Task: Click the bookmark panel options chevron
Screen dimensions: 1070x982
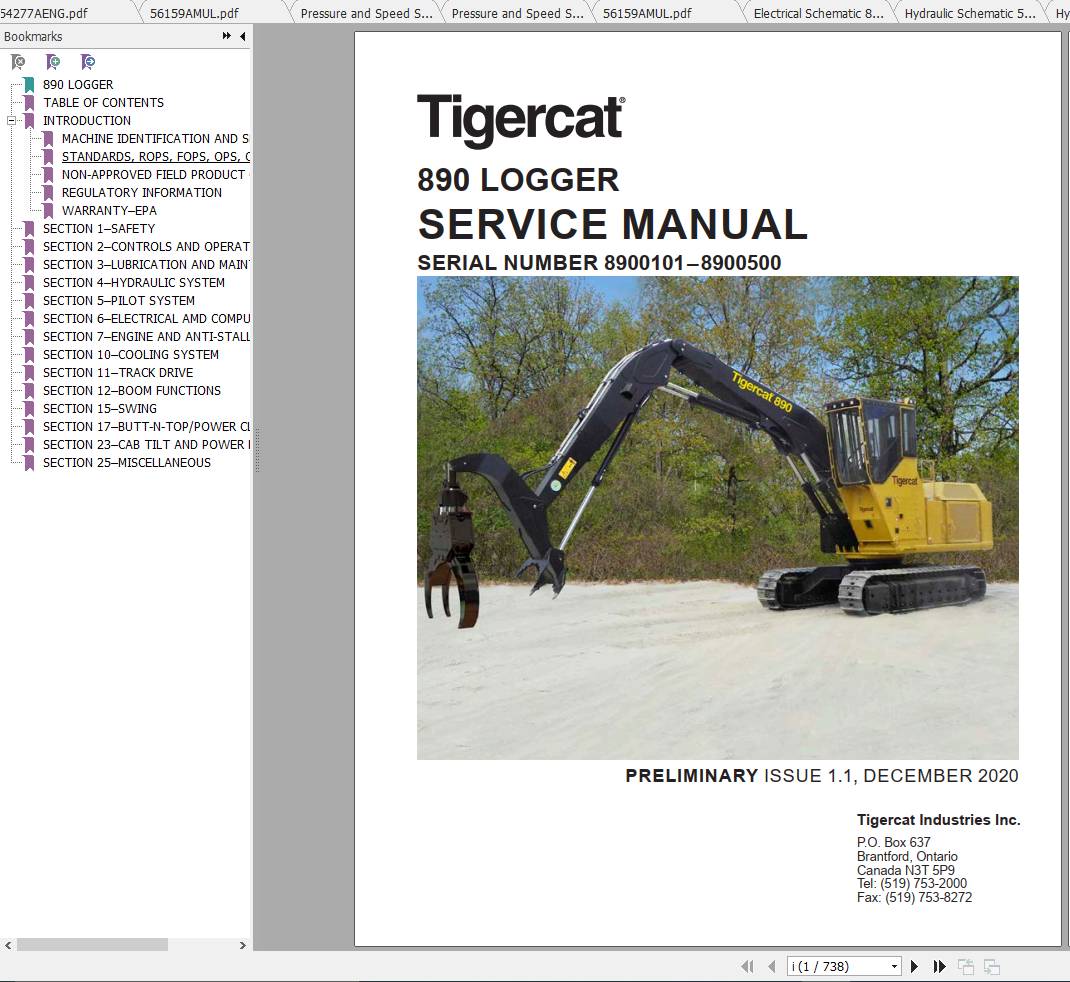Action: (x=226, y=36)
